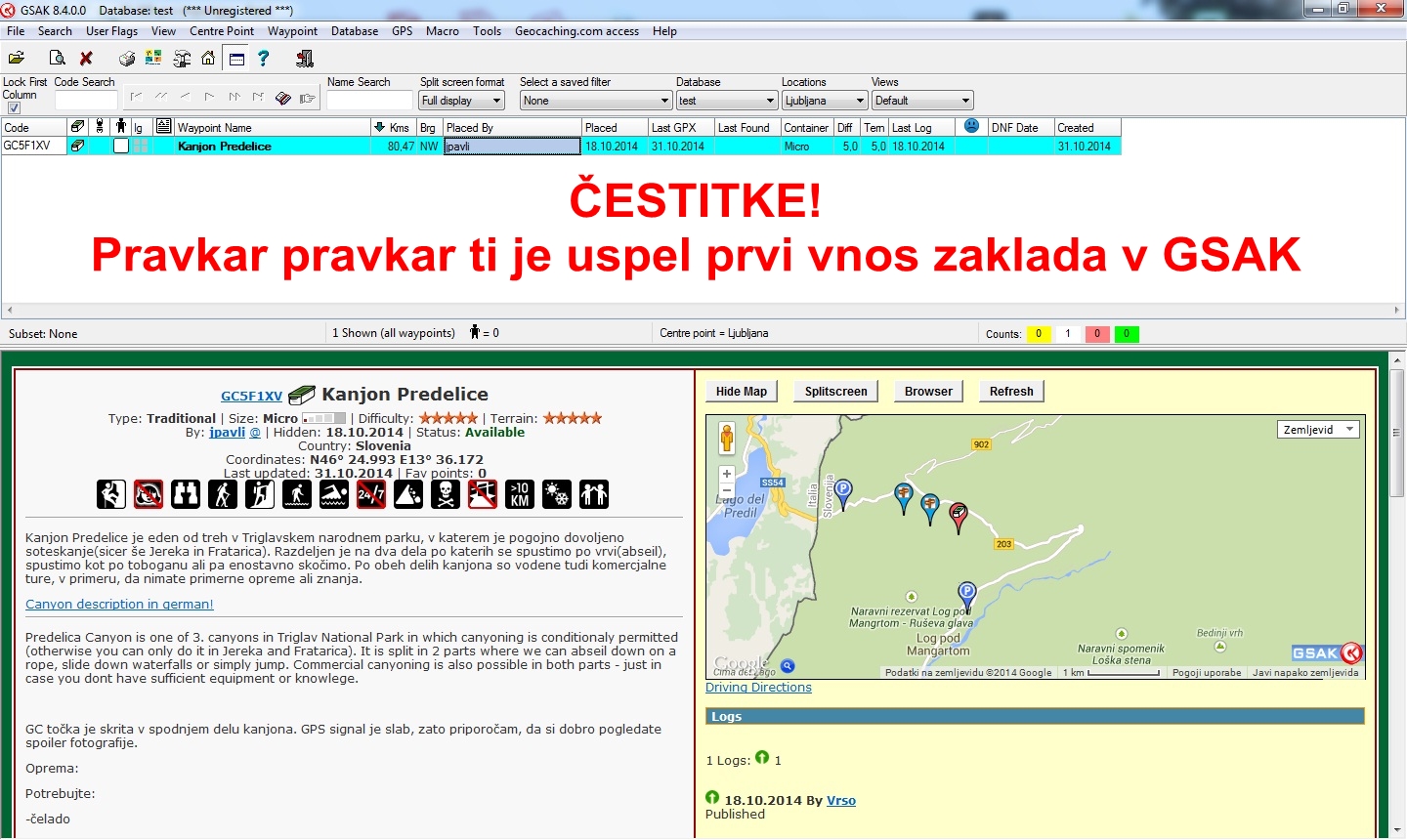Toggle the split screen window toolbar icon
The image size is (1407, 840).
point(236,59)
